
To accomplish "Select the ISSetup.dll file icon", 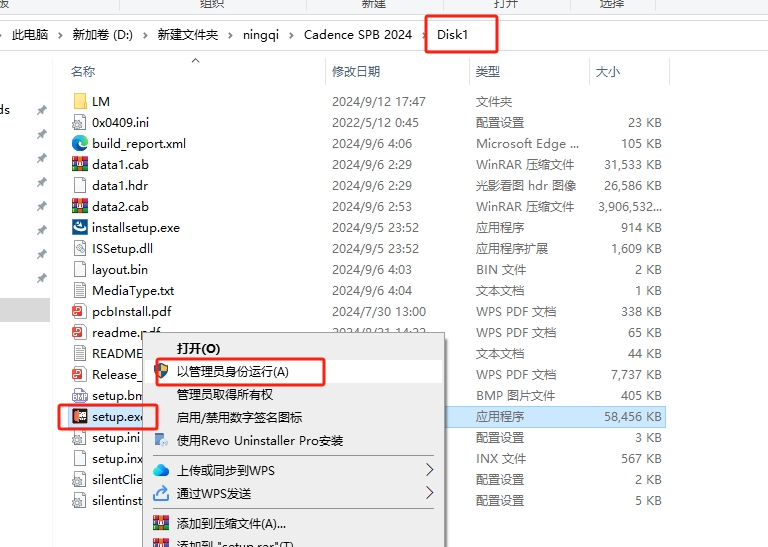I will [x=80, y=248].
